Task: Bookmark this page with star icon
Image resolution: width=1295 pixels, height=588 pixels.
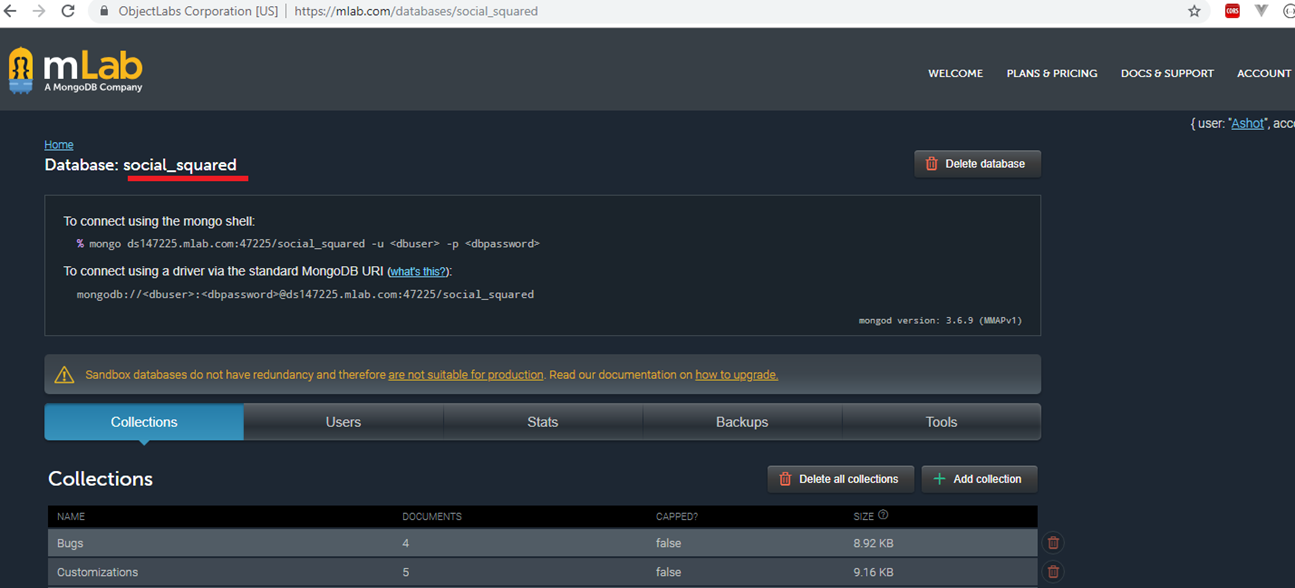Action: [1194, 11]
